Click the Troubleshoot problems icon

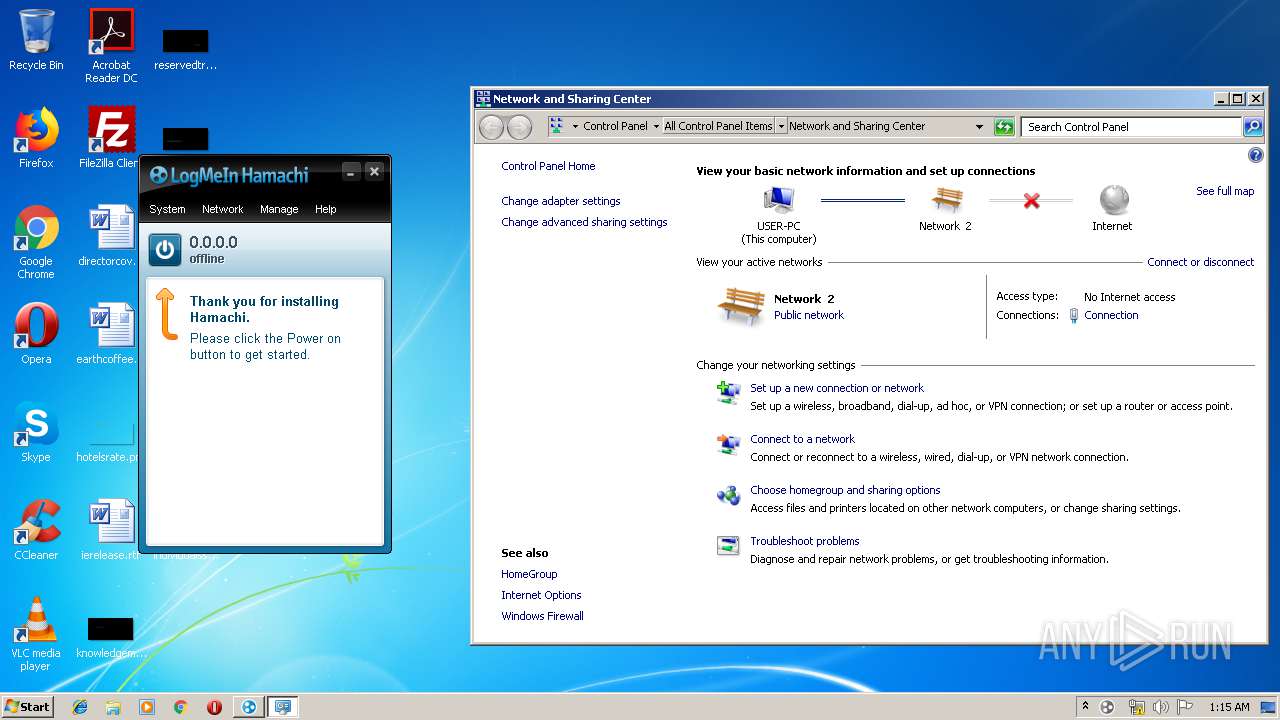728,545
